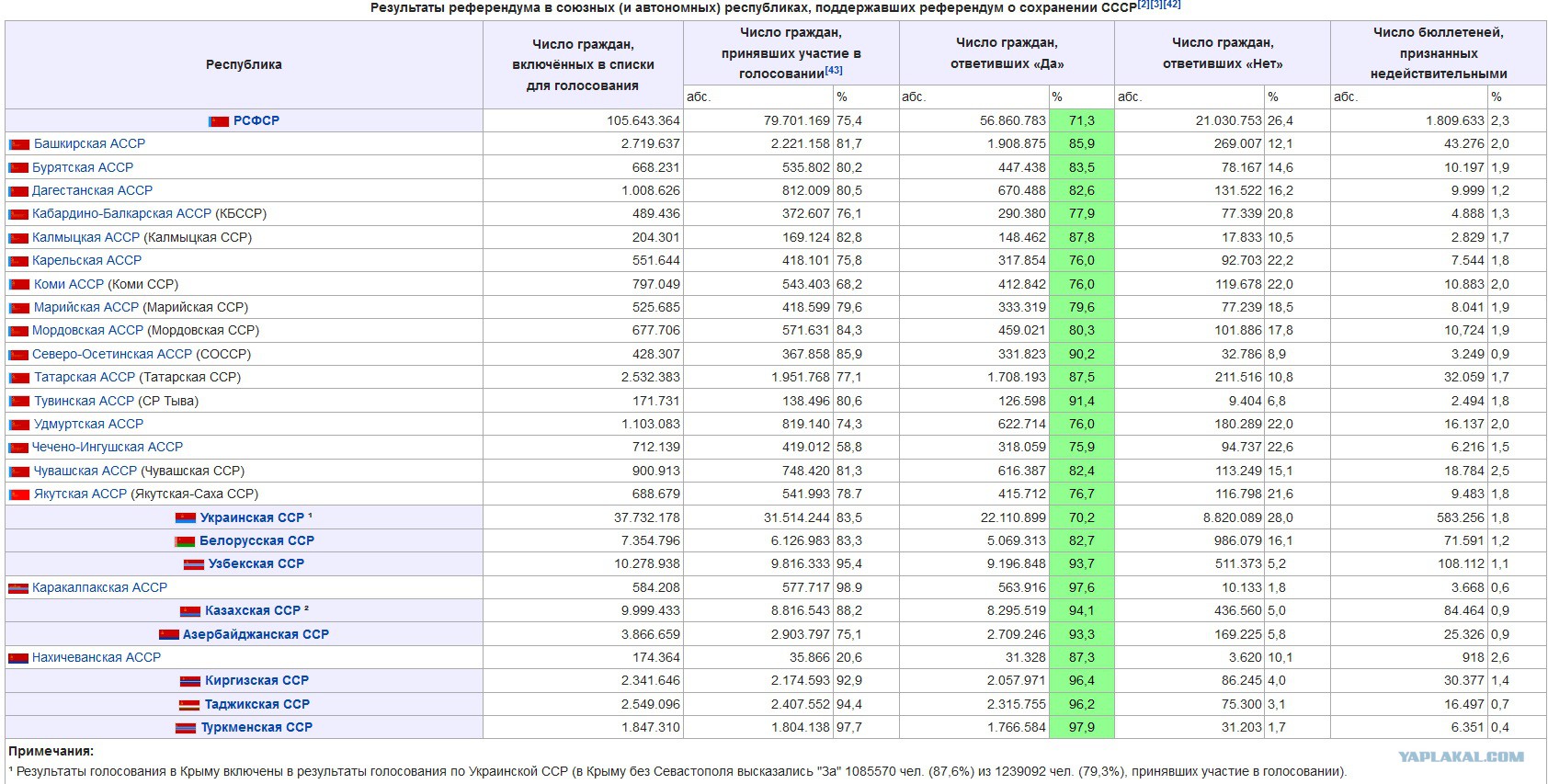Click the Татарская АССР flag icon
Screen dimensions: 1548x784
click(x=19, y=378)
